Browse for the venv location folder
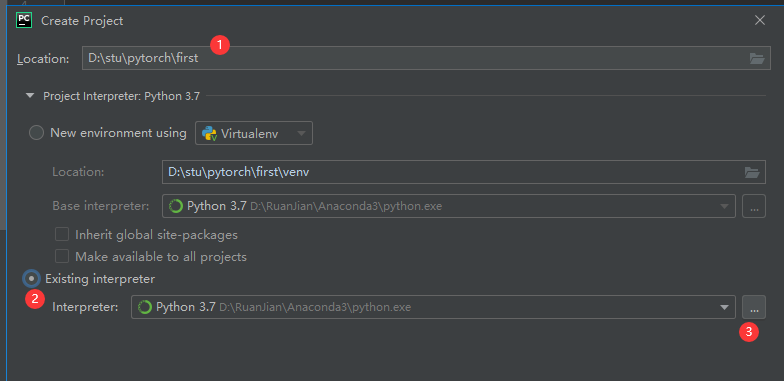 pos(752,172)
